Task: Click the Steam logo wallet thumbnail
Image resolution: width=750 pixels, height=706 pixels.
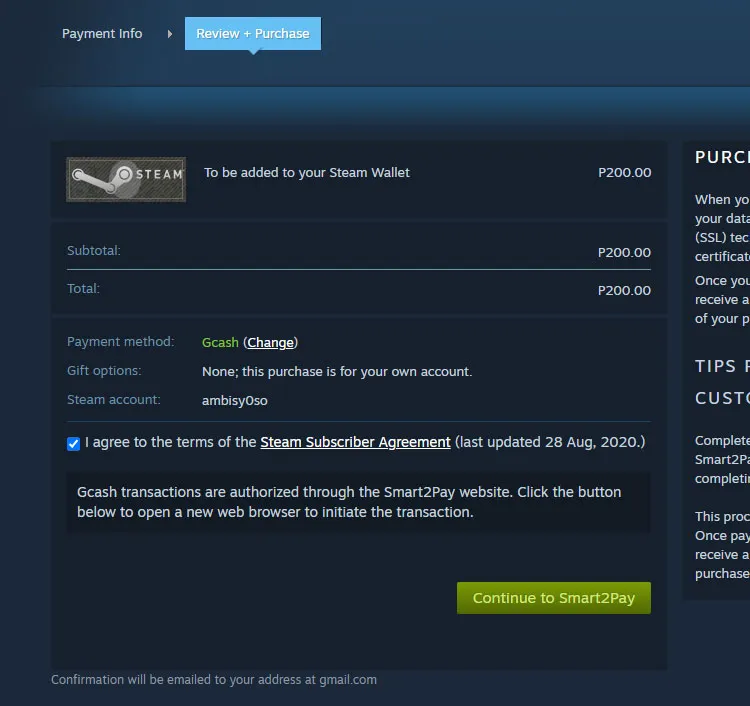Action: point(126,179)
